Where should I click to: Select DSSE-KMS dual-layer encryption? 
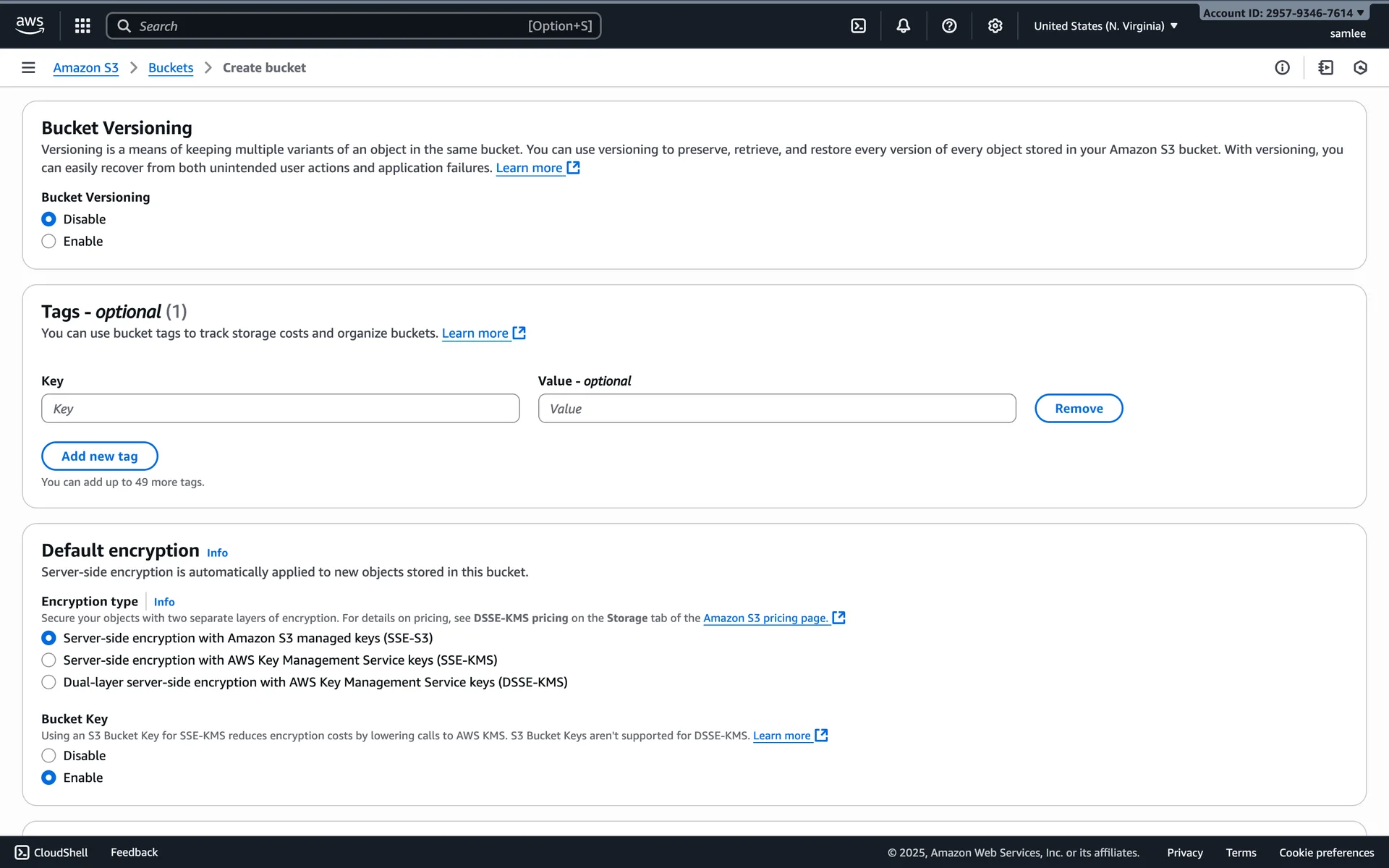click(x=48, y=682)
